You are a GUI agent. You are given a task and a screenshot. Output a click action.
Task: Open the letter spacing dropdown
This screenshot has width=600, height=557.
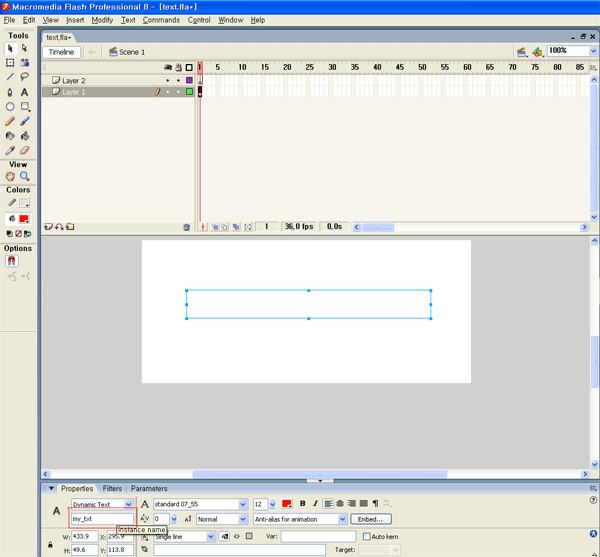point(174,519)
